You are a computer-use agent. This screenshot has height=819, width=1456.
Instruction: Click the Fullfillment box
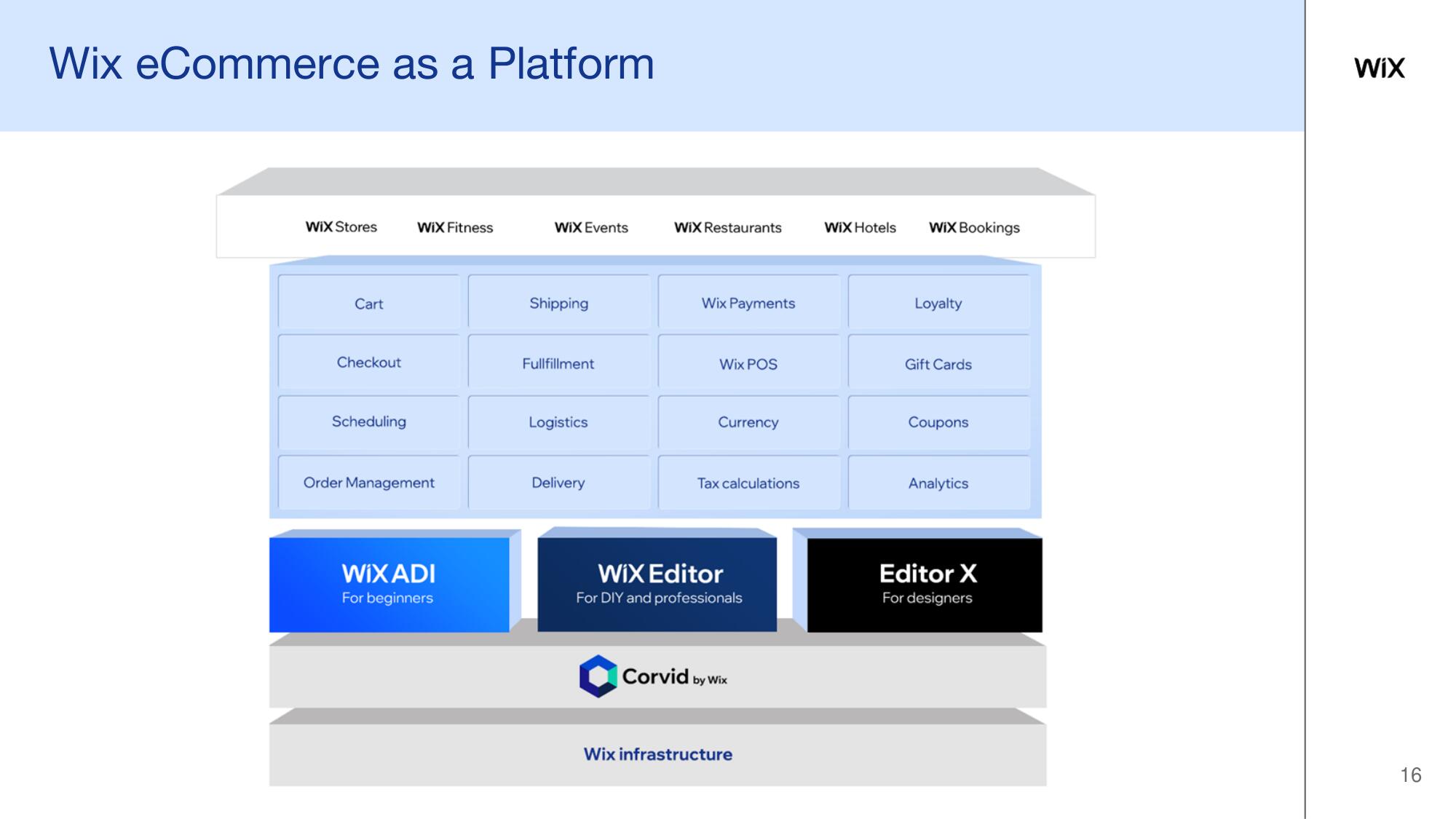point(559,362)
